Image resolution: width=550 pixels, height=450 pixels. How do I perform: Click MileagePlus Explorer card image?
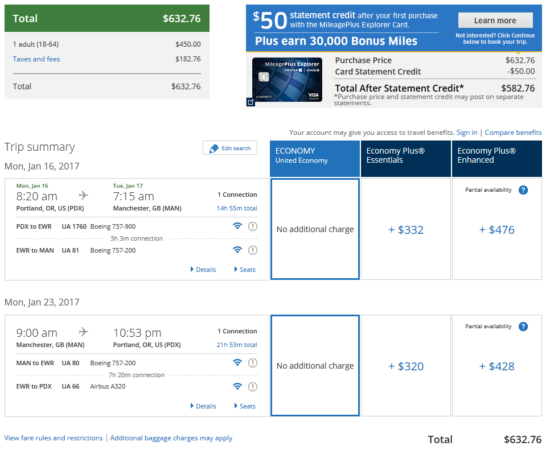click(x=287, y=80)
